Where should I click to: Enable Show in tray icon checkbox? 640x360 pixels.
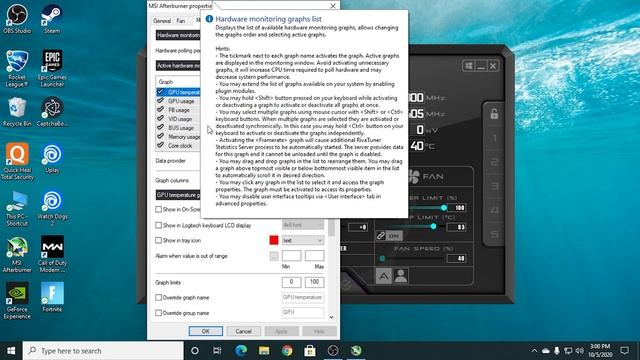[158, 240]
